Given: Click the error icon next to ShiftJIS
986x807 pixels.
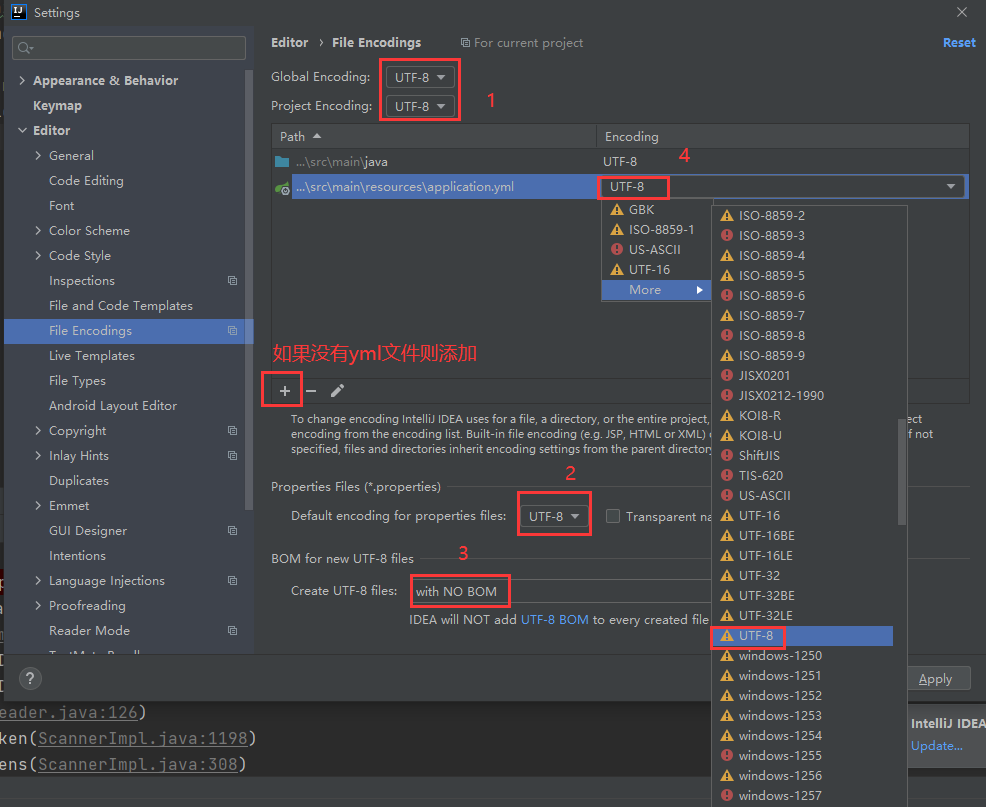Looking at the screenshot, I should tap(725, 455).
